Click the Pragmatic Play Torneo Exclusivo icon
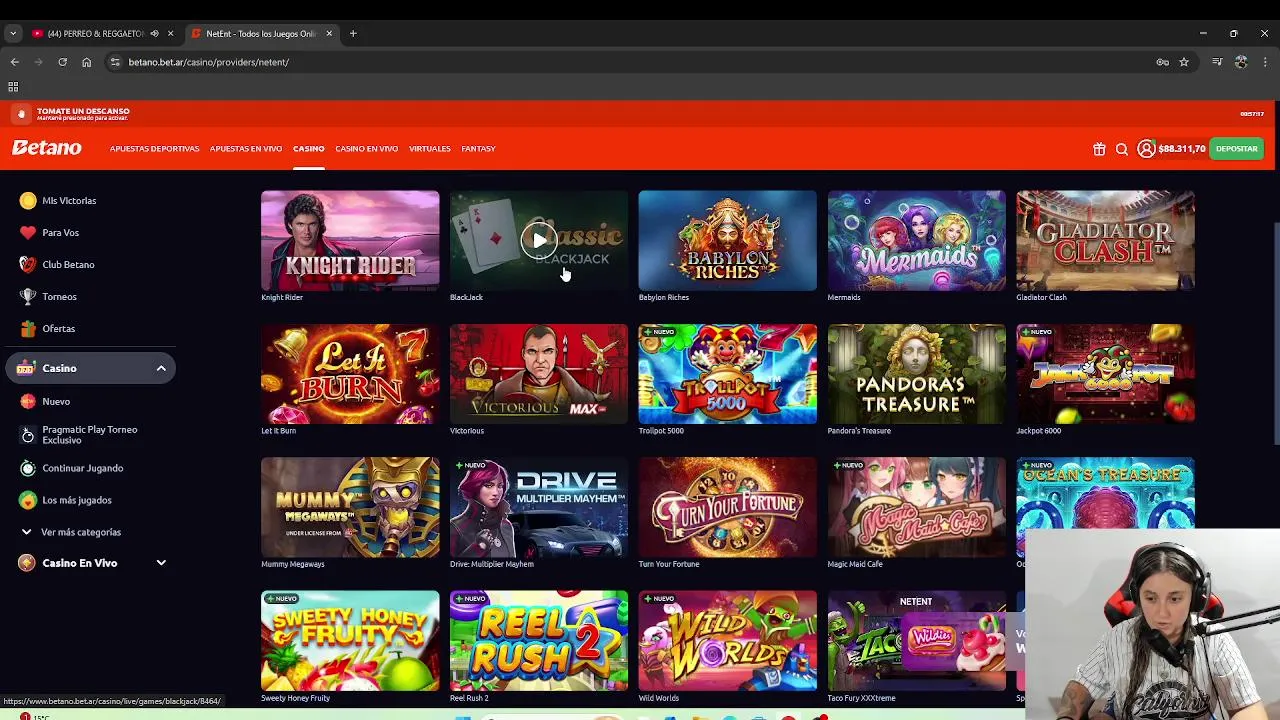This screenshot has height=720, width=1280. pyautogui.click(x=28, y=435)
